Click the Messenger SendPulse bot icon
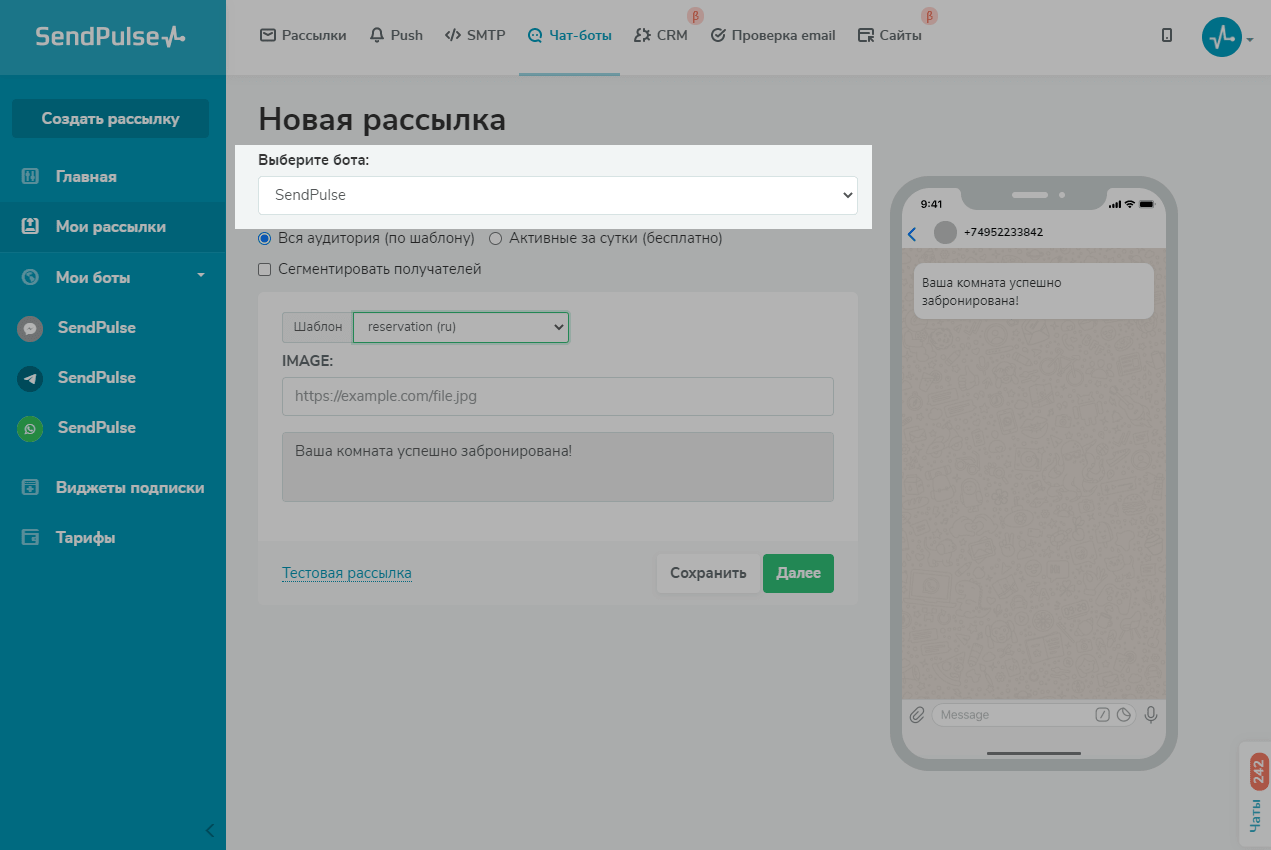1271x850 pixels. tap(31, 328)
